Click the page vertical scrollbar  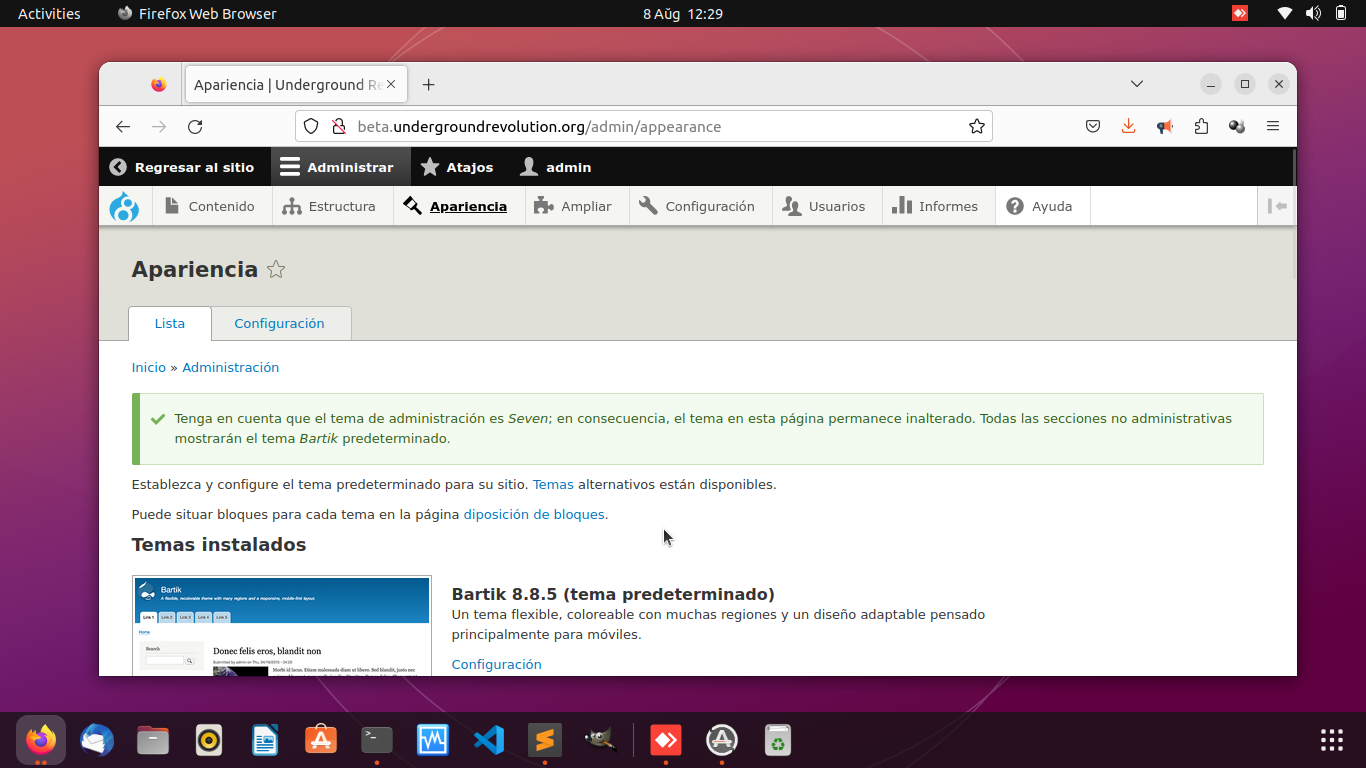click(x=1294, y=215)
